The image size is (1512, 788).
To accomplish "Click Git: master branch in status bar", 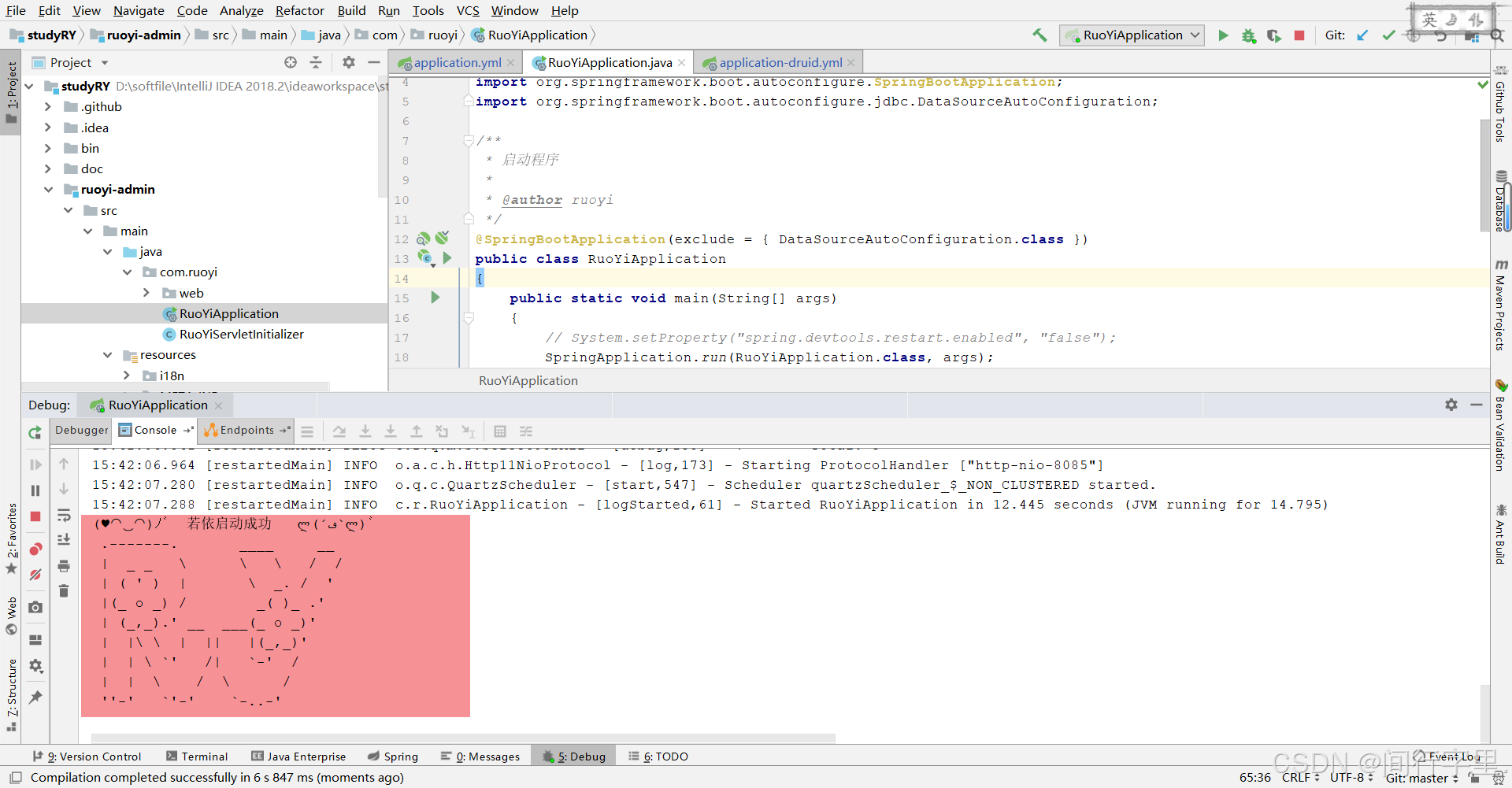I will tap(1421, 778).
